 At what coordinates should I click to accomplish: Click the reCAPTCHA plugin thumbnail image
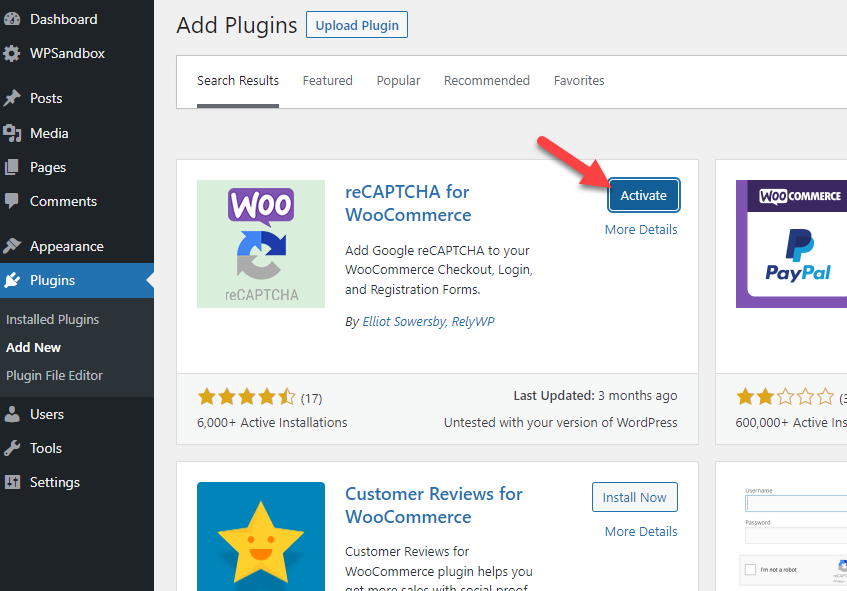click(x=261, y=244)
